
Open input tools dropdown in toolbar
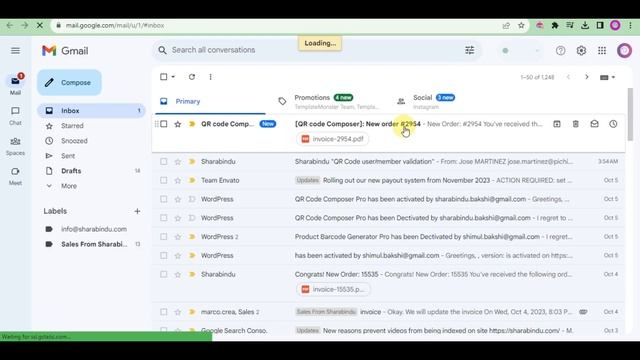[607, 77]
